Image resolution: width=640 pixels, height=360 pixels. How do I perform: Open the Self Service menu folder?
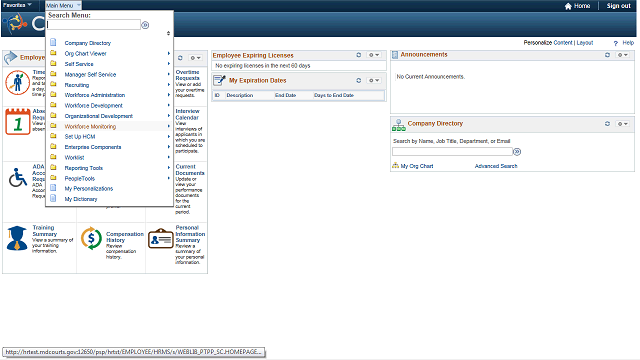click(x=79, y=64)
